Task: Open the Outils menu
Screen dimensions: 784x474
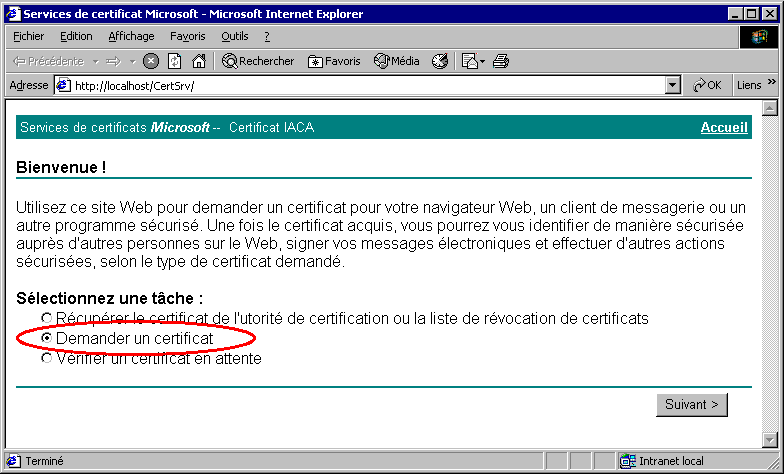Action: (234, 36)
